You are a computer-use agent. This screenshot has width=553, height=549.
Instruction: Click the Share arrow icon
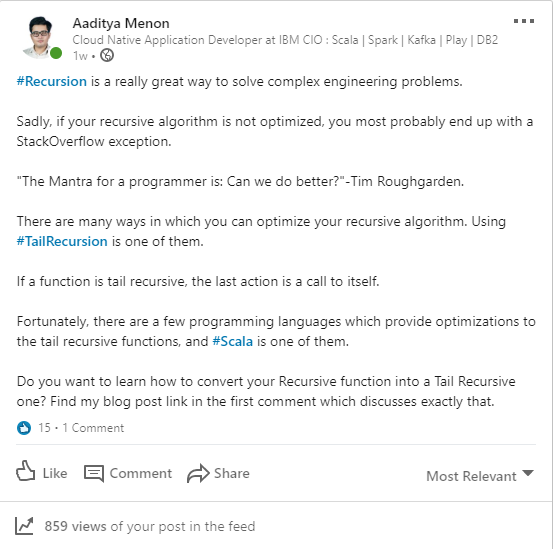click(x=198, y=473)
